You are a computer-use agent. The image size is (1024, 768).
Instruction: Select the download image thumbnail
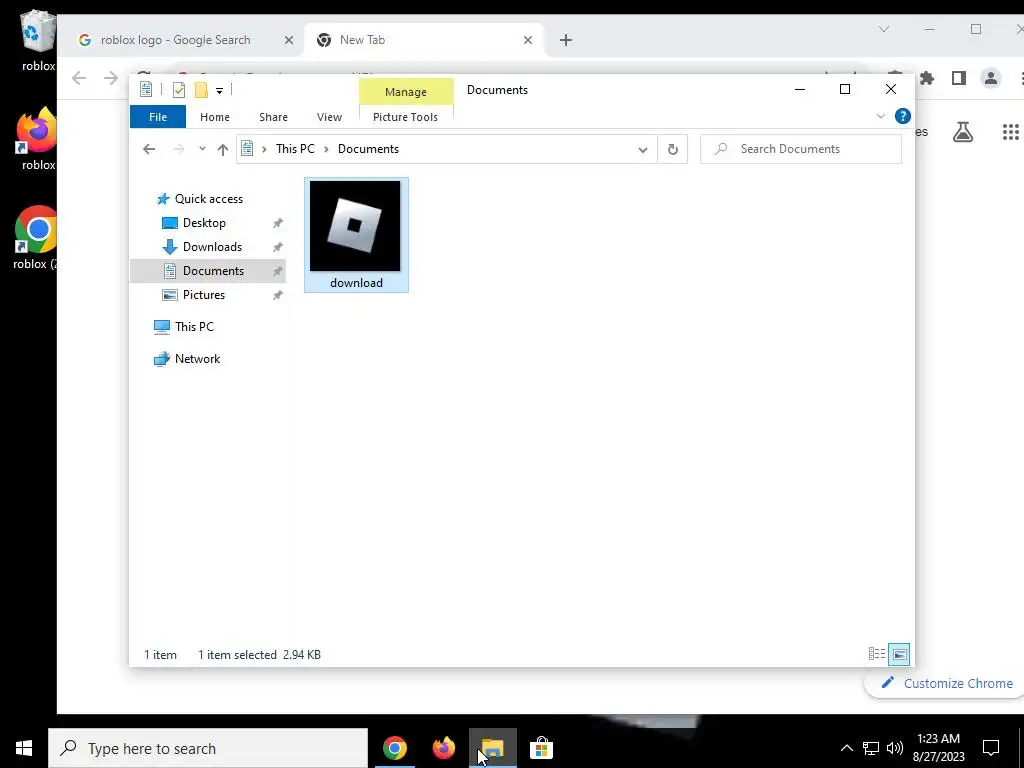click(355, 226)
